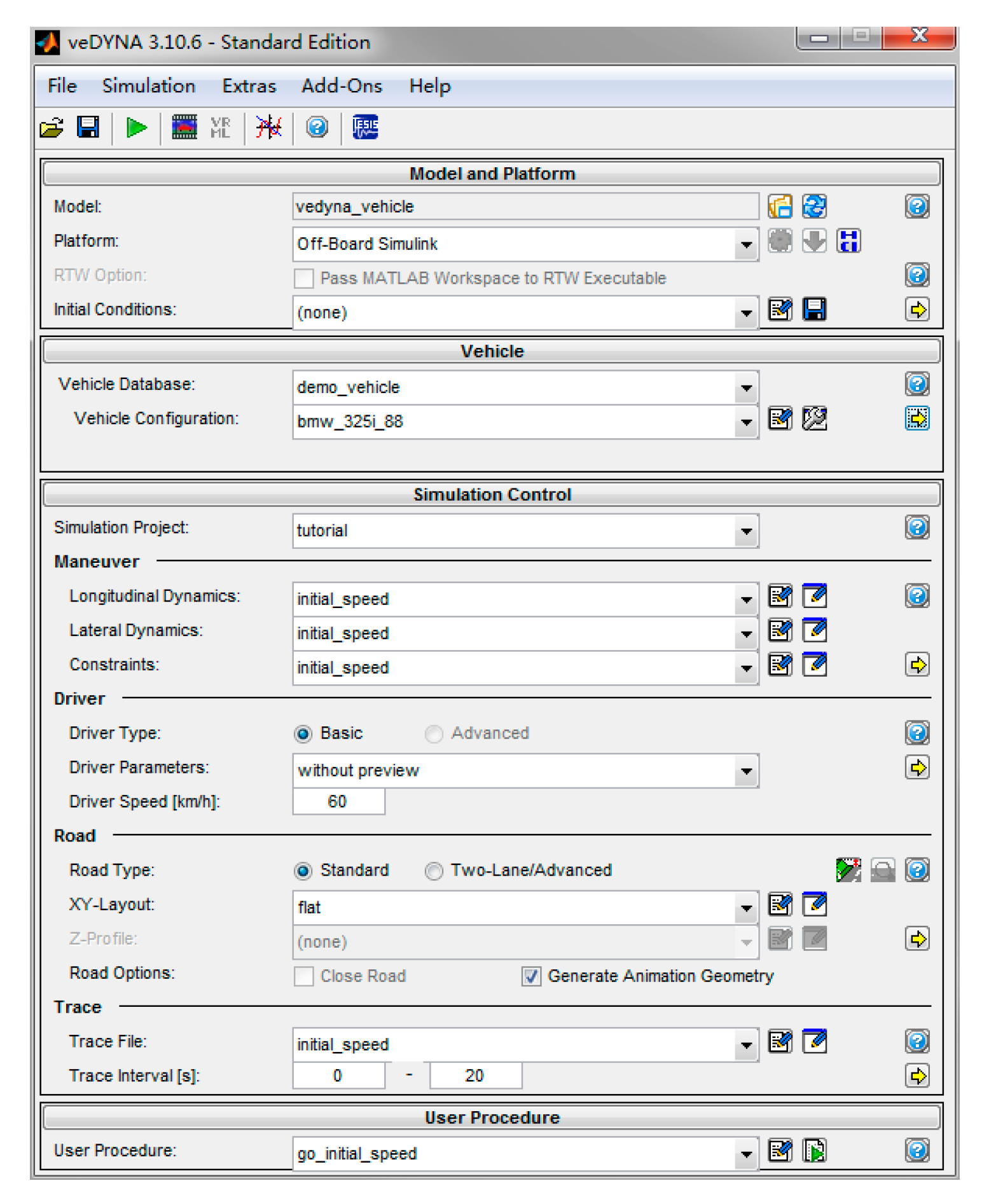The image size is (989, 1204).
Task: Click the edit icon beside Vehicle Configuration
Action: (x=780, y=419)
